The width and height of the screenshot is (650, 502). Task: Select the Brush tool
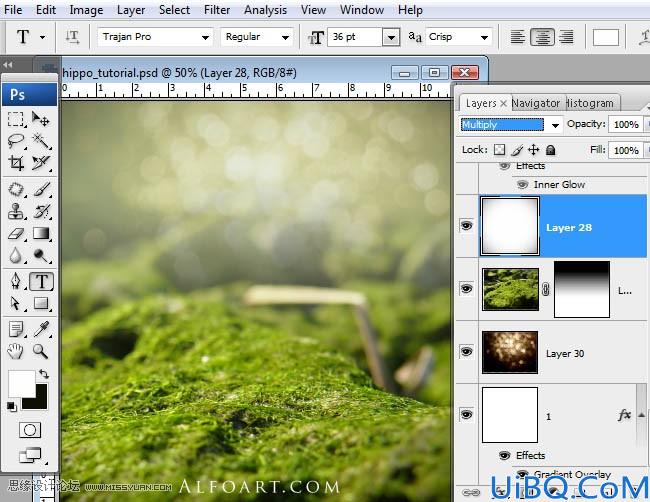click(x=41, y=190)
